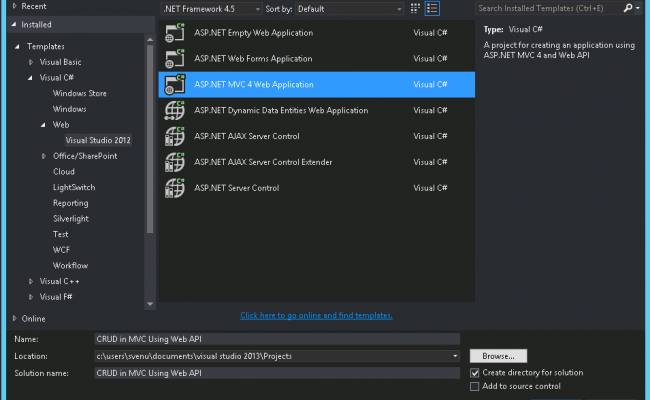This screenshot has height=400, width=650.
Task: Switch to small icons grid view
Action: coord(415,8)
